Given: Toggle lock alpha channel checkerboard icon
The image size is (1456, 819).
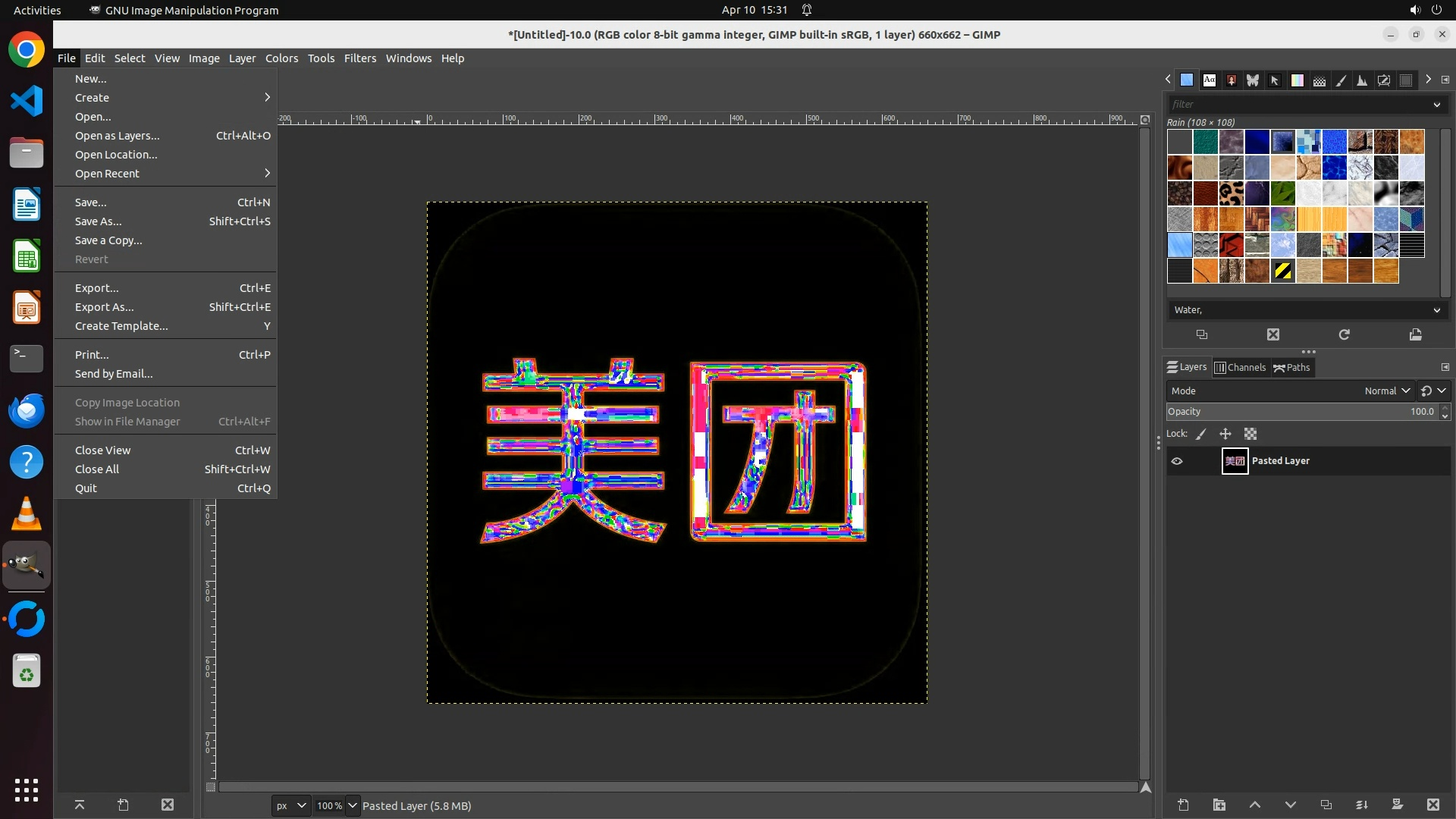Looking at the screenshot, I should (1250, 434).
